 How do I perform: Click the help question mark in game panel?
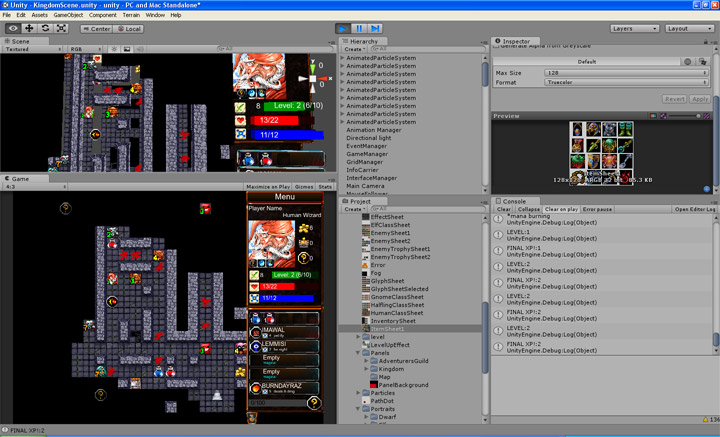(314, 403)
